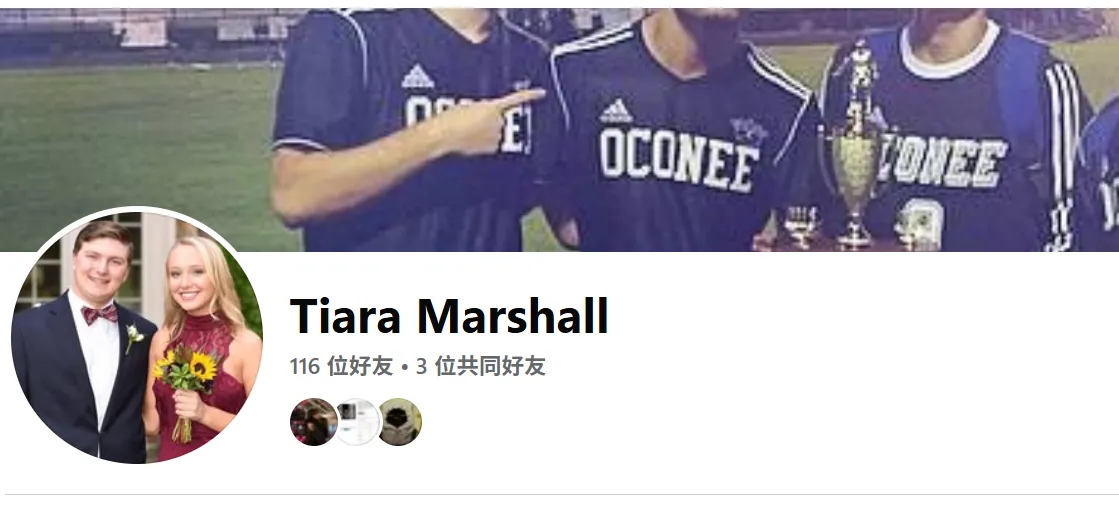Click the man's maroon bow tie in profile picture

(x=99, y=313)
